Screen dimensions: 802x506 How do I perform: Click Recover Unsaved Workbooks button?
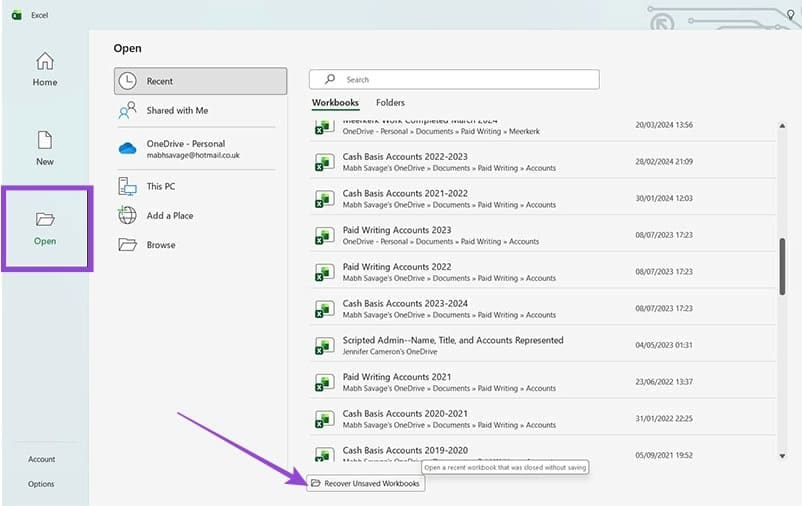(x=366, y=483)
